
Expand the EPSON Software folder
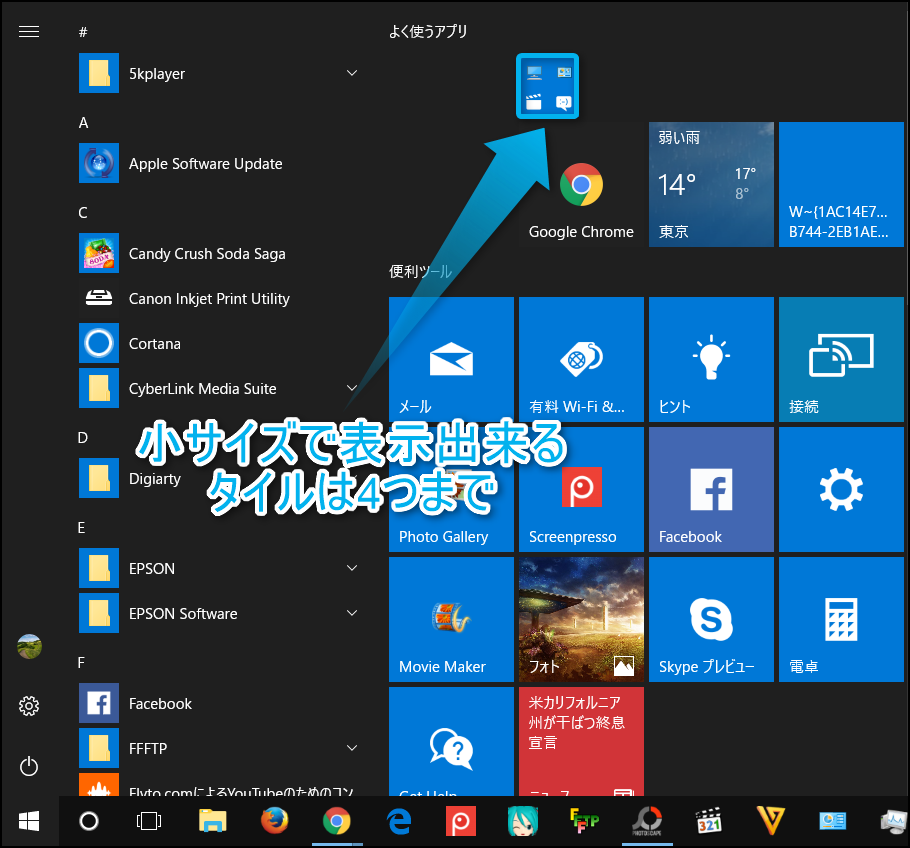(352, 613)
